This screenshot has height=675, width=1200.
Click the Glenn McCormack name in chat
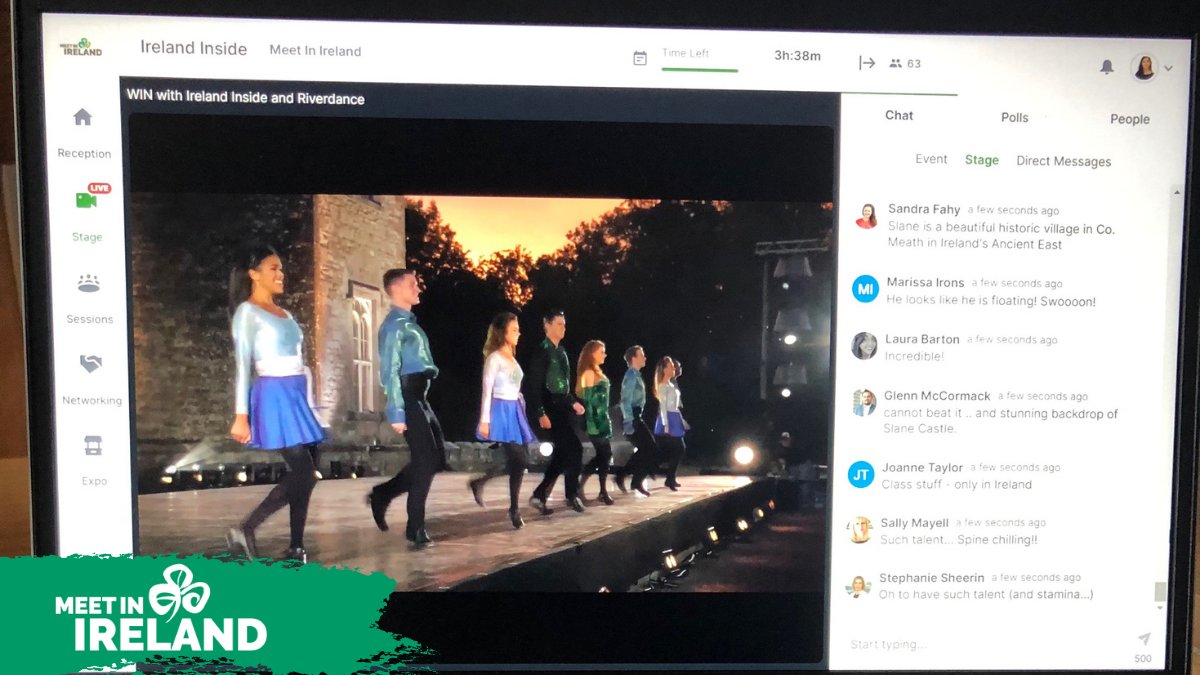click(937, 396)
